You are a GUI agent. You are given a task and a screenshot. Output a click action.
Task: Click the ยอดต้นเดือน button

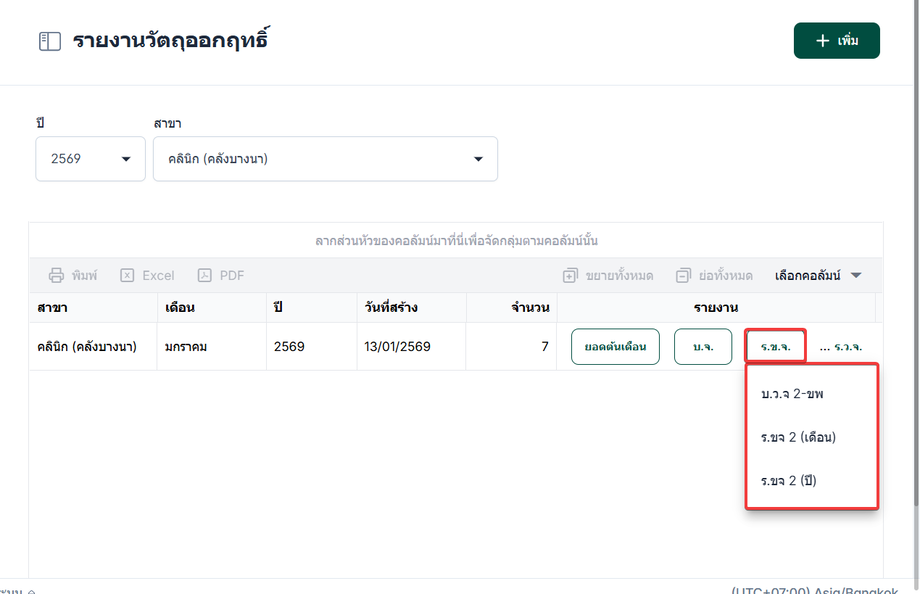pyautogui.click(x=615, y=347)
